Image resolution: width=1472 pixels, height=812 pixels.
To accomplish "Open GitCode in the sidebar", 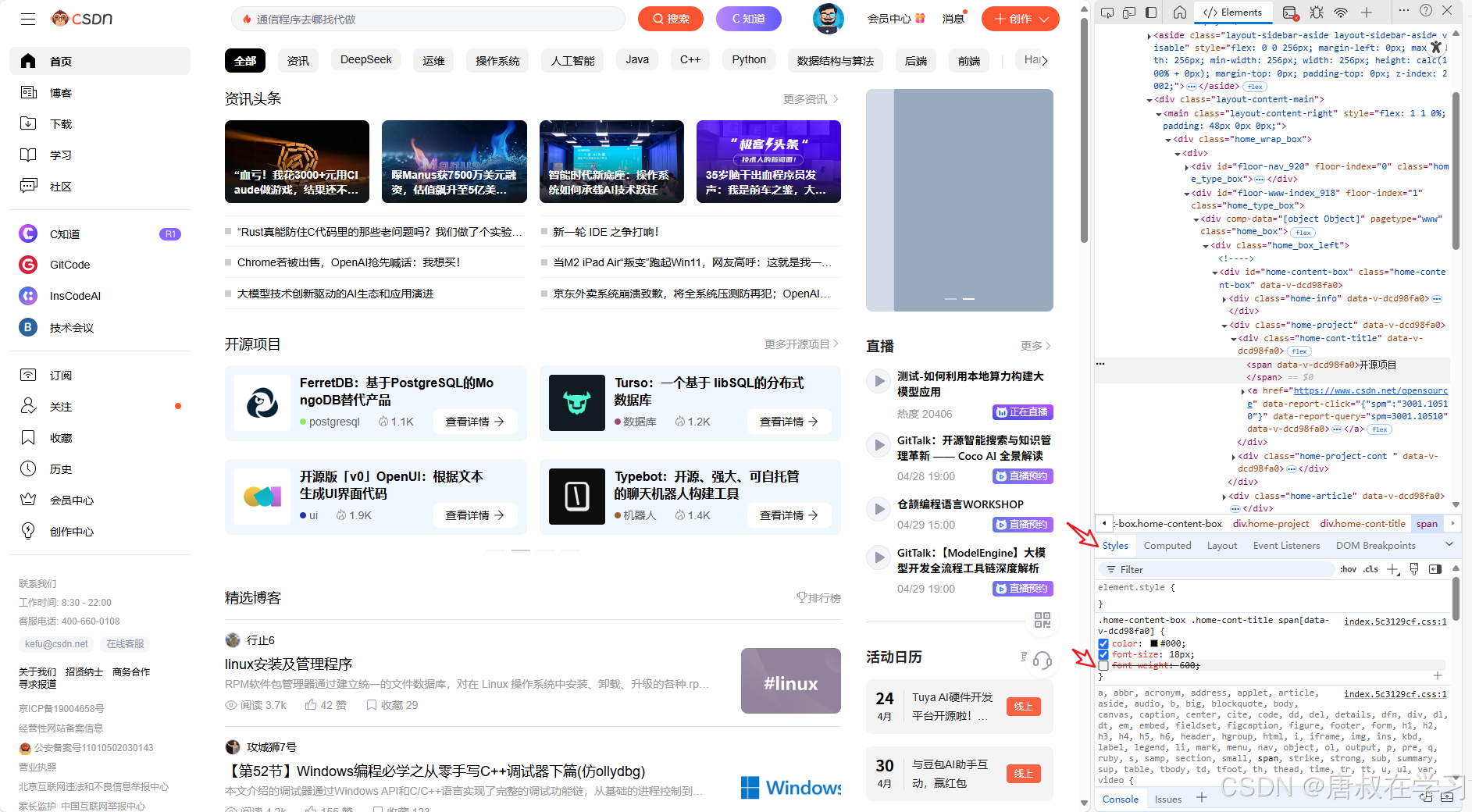I will click(100, 265).
